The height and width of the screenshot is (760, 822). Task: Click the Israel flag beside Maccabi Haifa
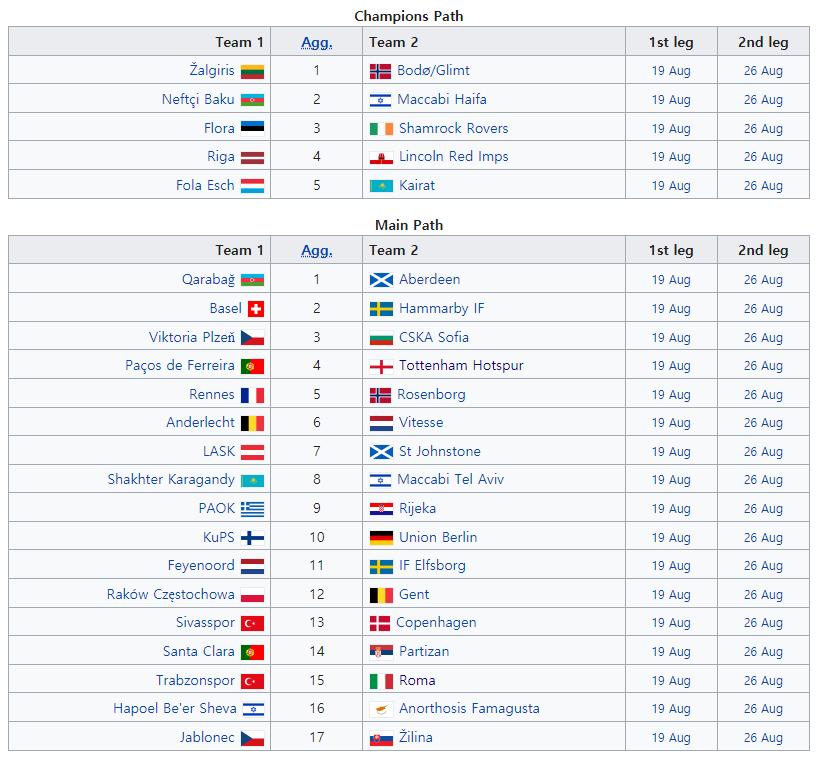point(381,100)
